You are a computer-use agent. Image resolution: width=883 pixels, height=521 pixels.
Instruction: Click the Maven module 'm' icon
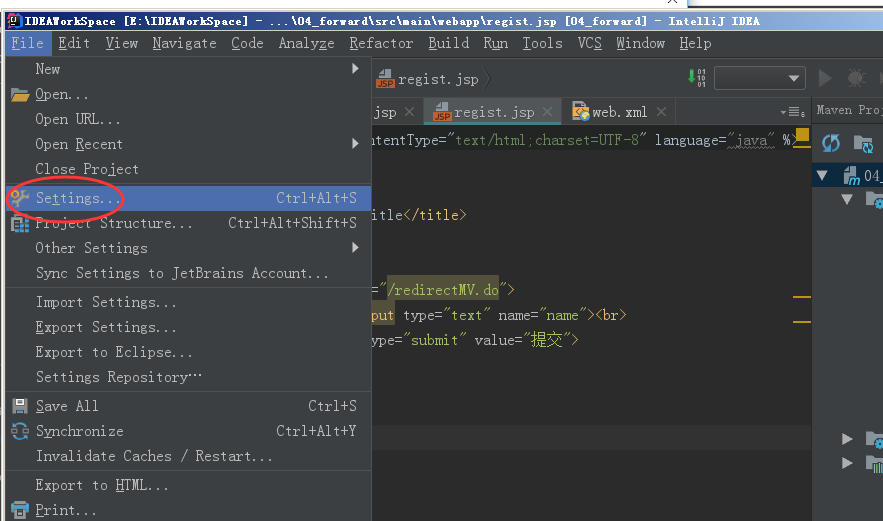[851, 176]
